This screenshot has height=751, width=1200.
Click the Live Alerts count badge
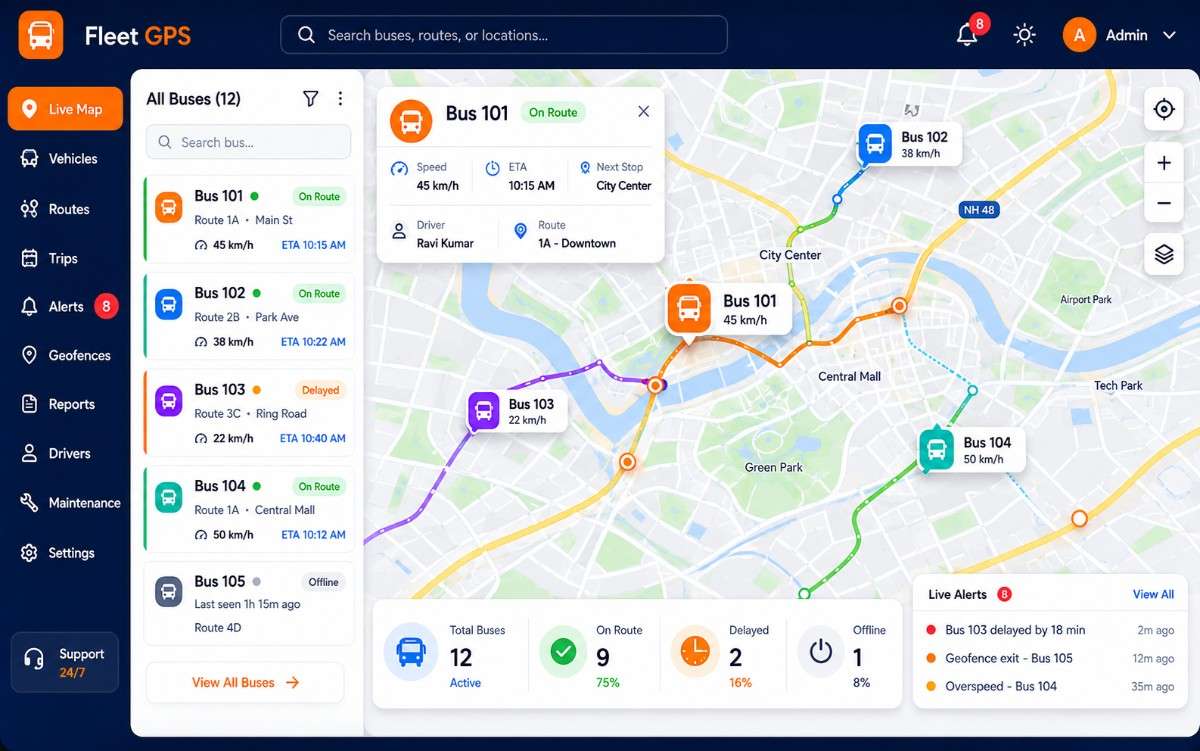(x=1004, y=594)
